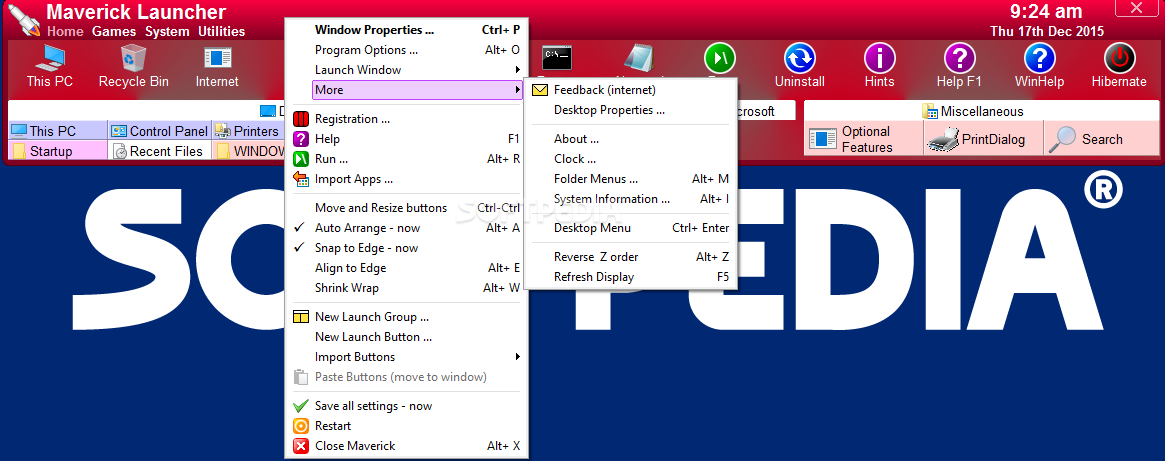The width and height of the screenshot is (1165, 461).
Task: Select the Miscellaneous group header
Action: (981, 111)
